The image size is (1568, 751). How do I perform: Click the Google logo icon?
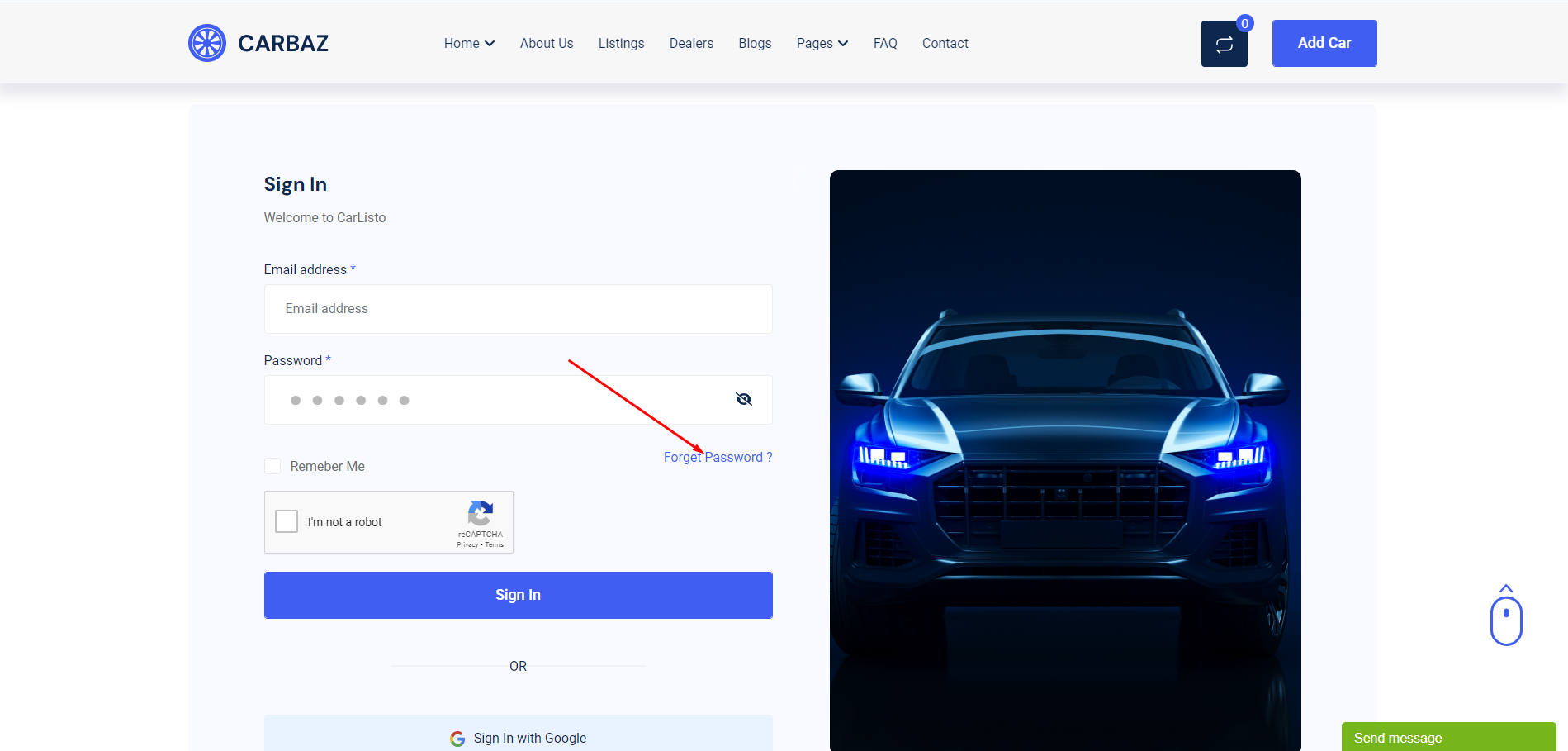tap(457, 739)
